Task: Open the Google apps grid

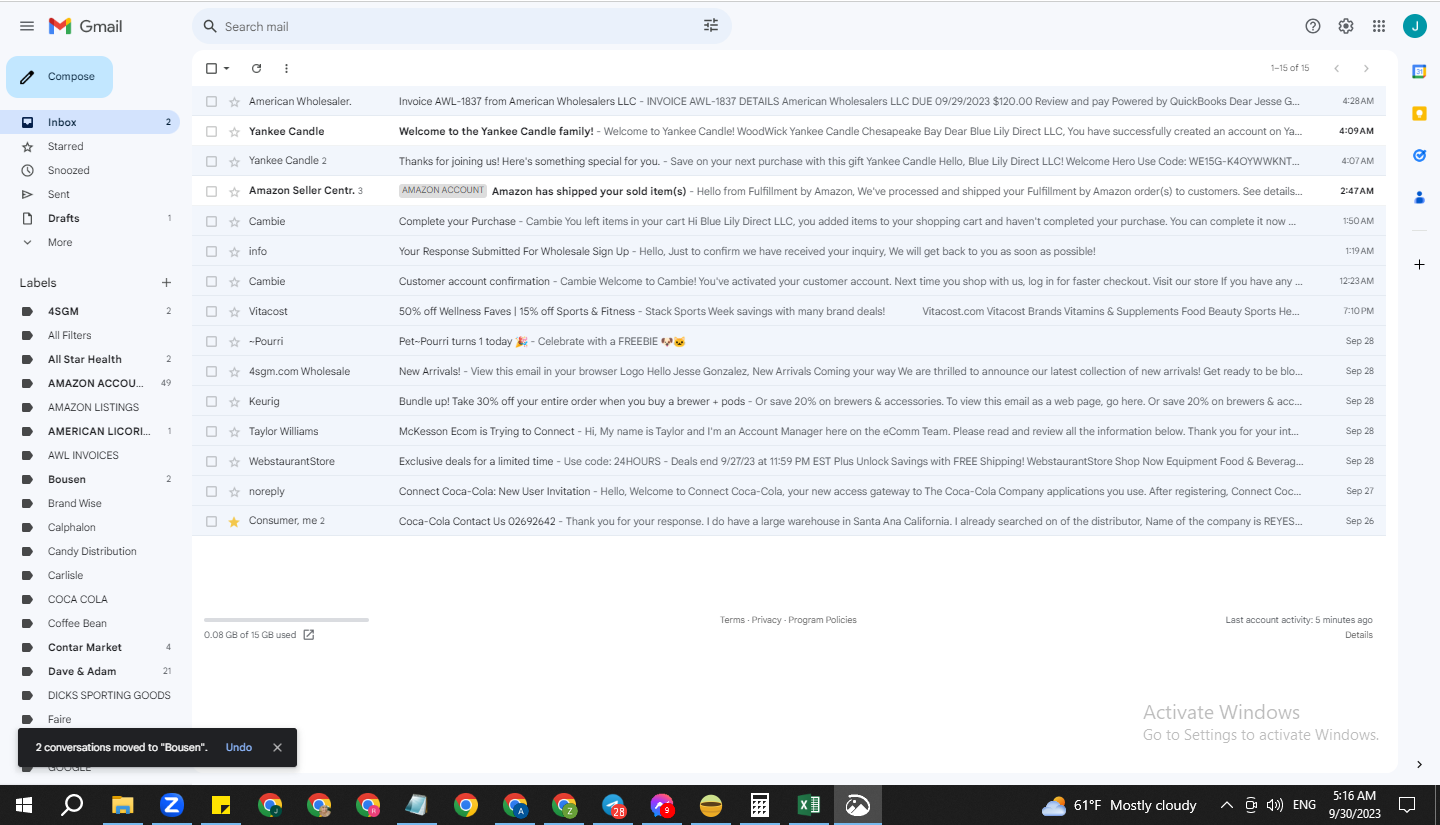Action: pos(1379,26)
